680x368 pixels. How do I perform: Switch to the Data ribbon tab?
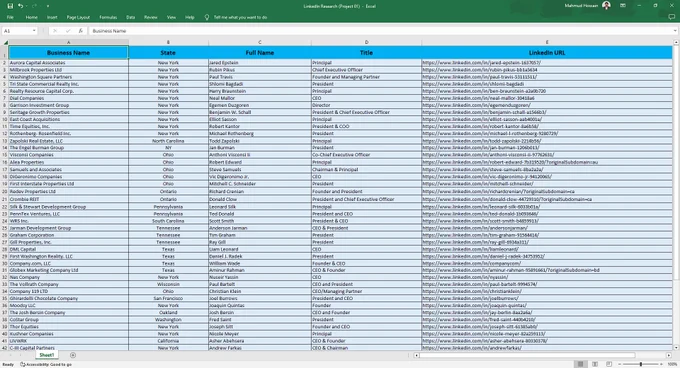pos(131,17)
